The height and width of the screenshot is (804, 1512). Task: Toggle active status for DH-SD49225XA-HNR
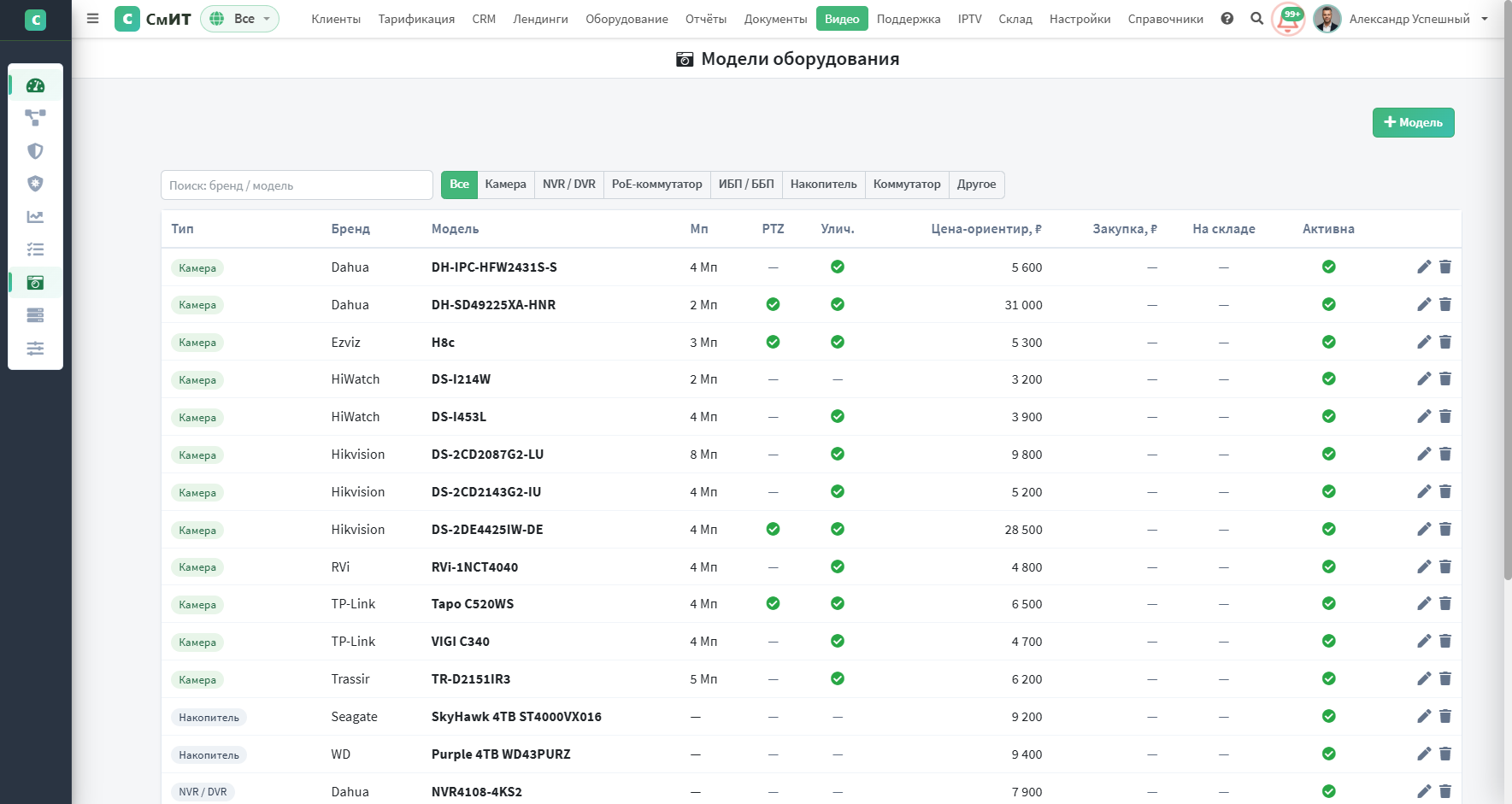click(1329, 304)
